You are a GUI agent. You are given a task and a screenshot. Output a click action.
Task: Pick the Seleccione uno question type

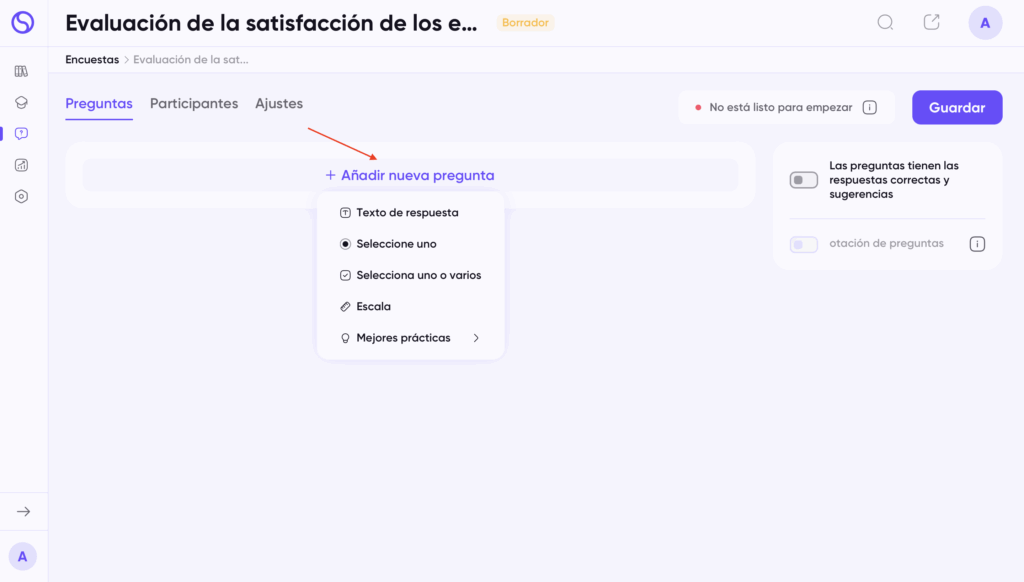pyautogui.click(x=396, y=244)
